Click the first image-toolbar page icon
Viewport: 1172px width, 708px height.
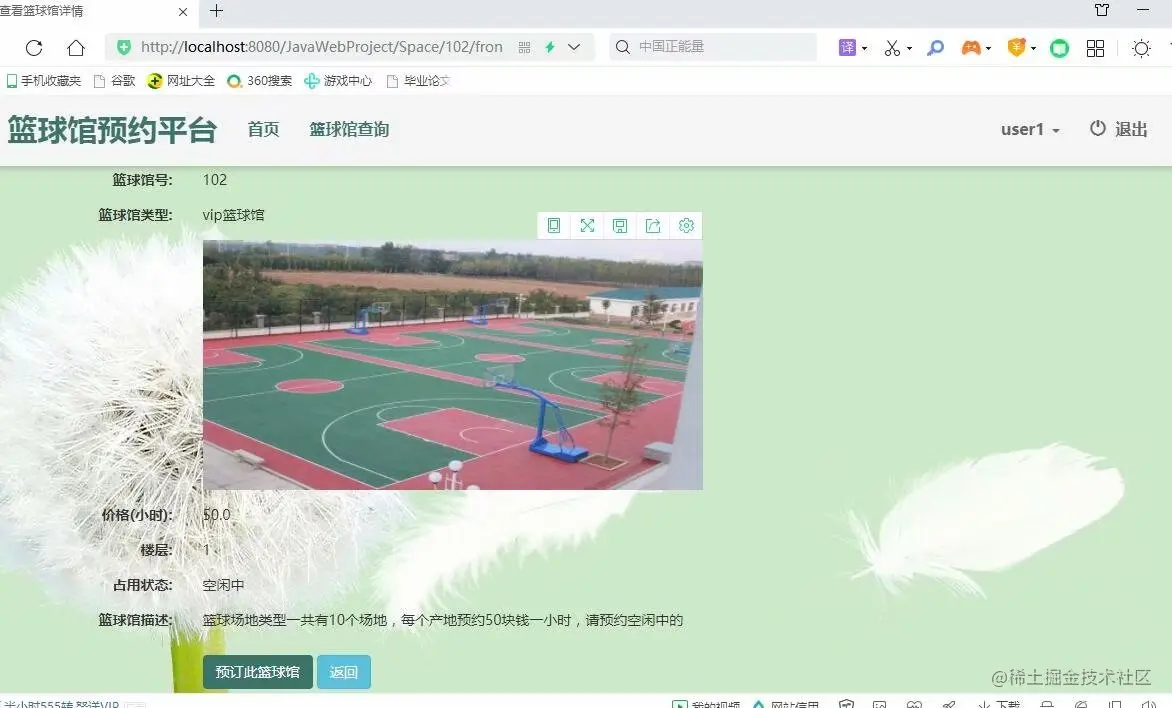tap(554, 226)
